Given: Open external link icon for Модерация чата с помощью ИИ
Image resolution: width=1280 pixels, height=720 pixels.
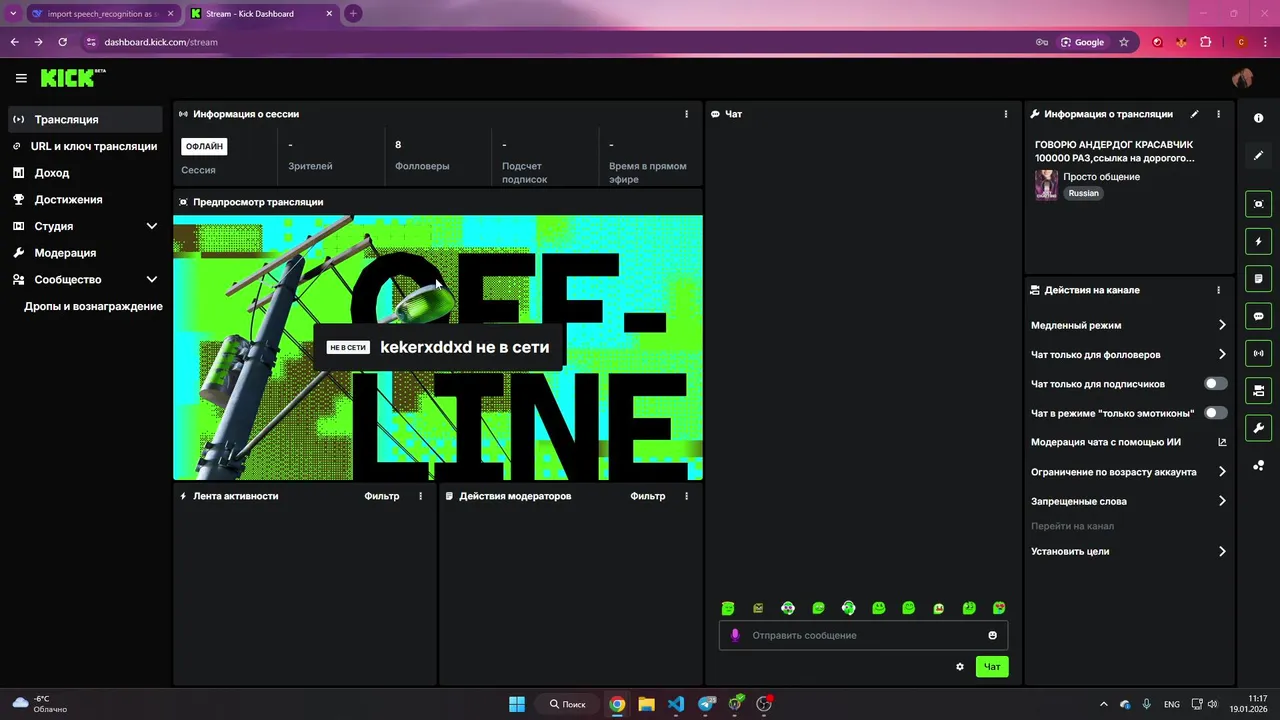Looking at the screenshot, I should 1222,442.
